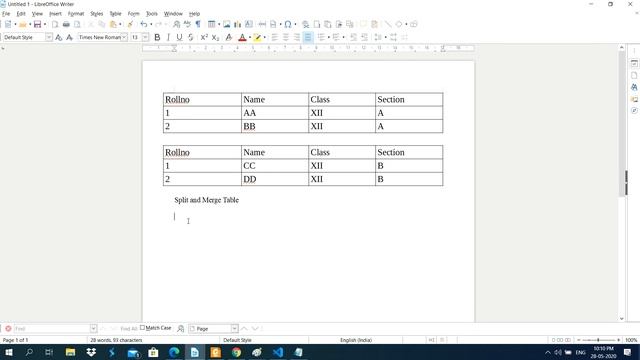The height and width of the screenshot is (360, 640).
Task: Close the Find toolbar with red X
Action: [x=8, y=329]
